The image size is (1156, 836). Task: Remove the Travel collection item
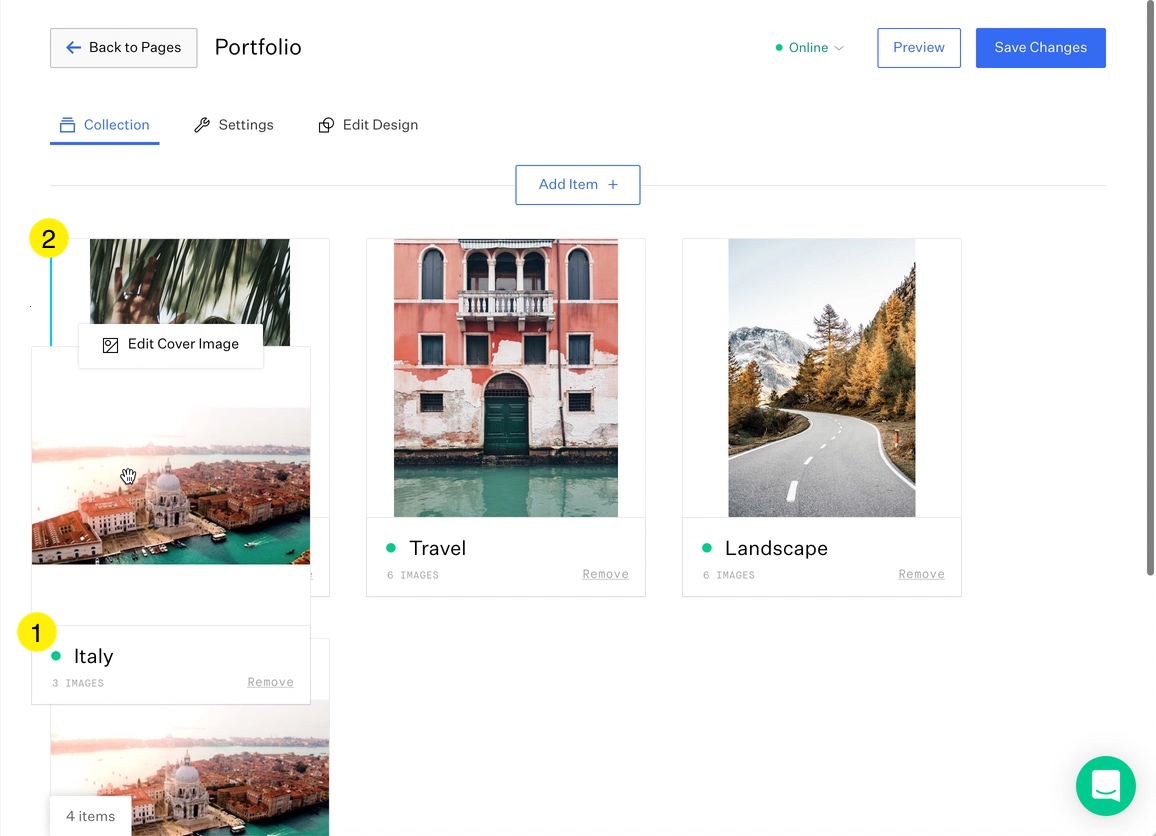click(605, 574)
